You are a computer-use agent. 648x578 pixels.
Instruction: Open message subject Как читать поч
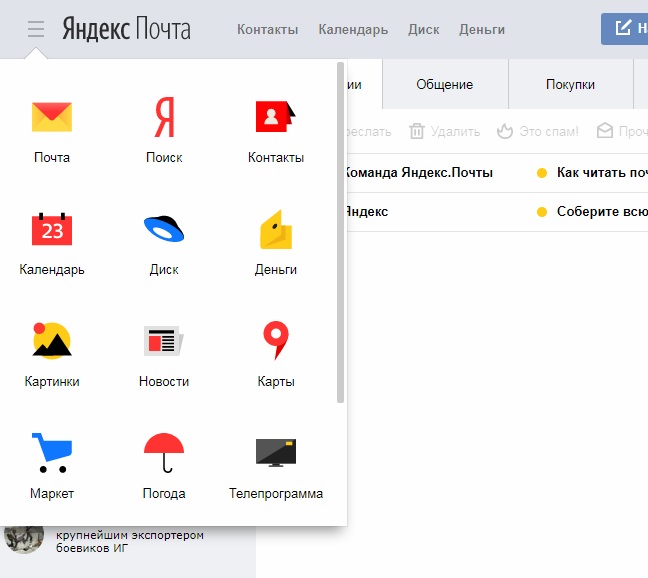pyautogui.click(x=602, y=172)
